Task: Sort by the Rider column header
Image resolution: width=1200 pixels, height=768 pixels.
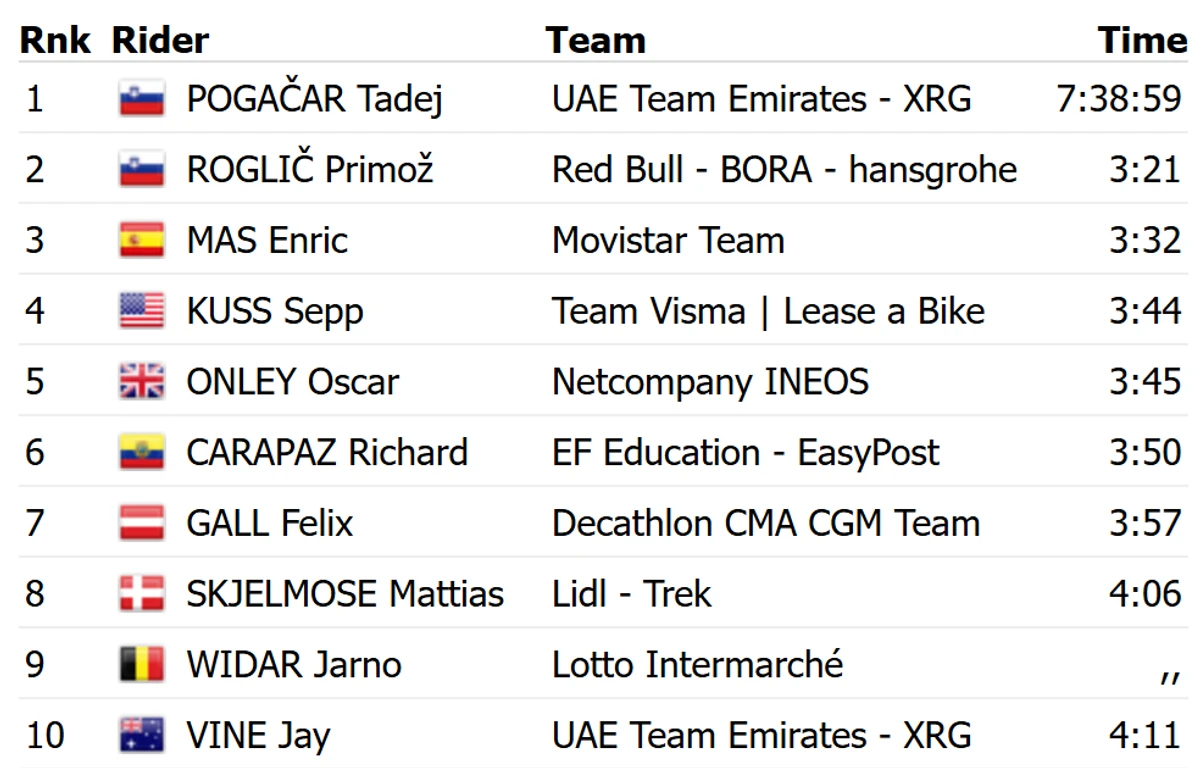Action: (160, 40)
